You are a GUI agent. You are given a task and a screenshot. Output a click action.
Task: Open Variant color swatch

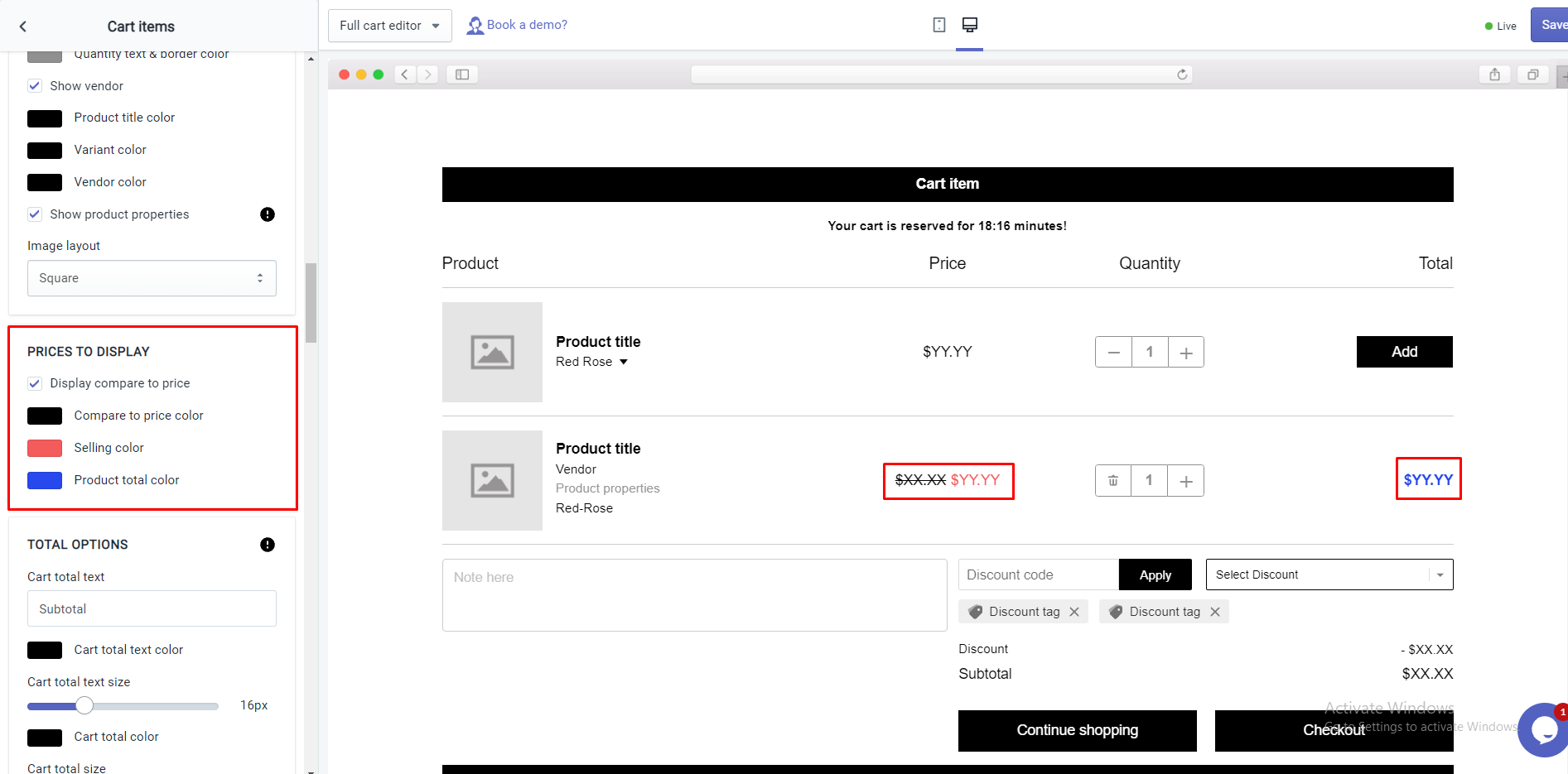(45, 151)
